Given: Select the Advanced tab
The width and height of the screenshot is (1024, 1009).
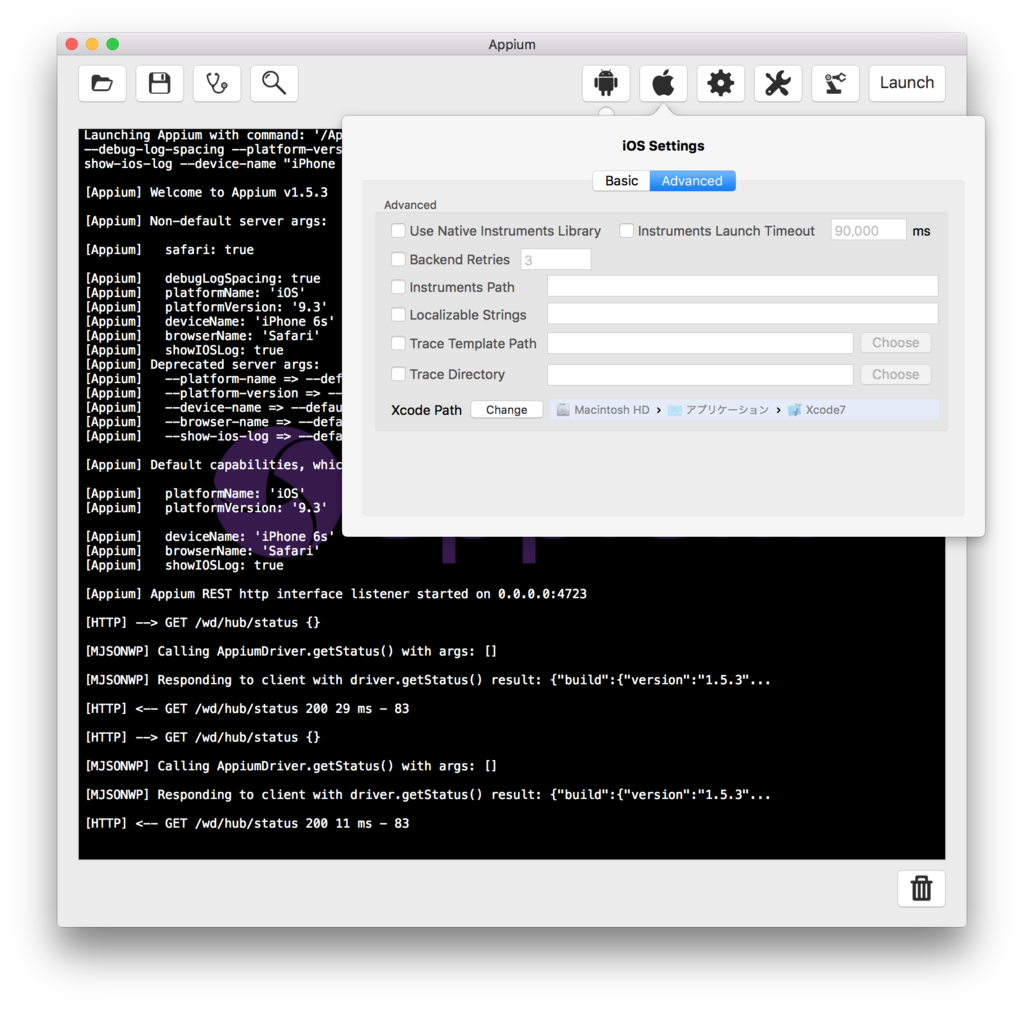Looking at the screenshot, I should (692, 181).
